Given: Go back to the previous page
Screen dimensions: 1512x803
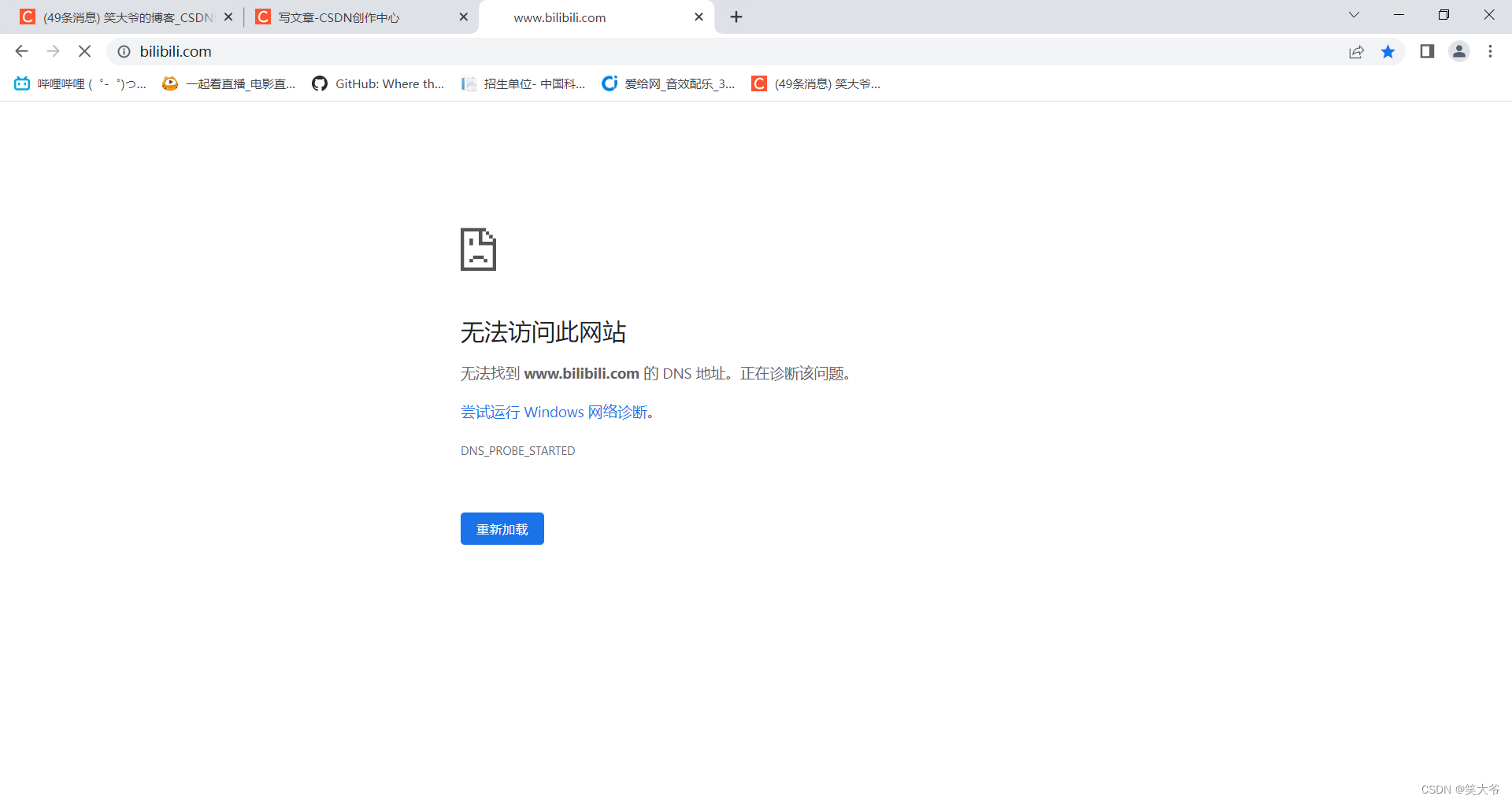Looking at the screenshot, I should tap(21, 51).
